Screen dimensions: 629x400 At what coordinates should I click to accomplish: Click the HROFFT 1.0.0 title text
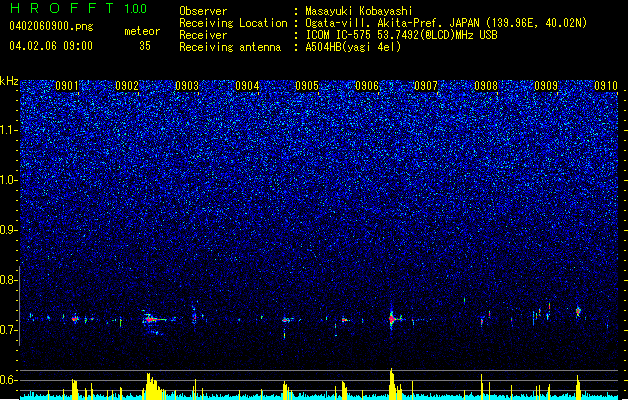pyautogui.click(x=79, y=8)
